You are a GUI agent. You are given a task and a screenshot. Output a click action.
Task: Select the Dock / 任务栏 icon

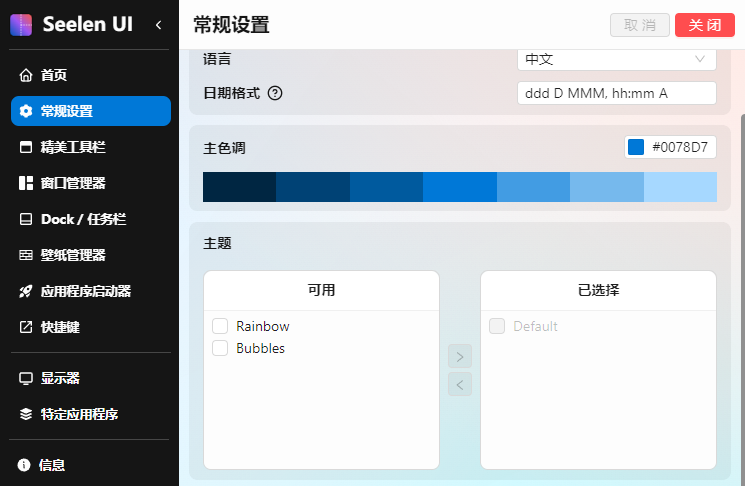(26, 219)
